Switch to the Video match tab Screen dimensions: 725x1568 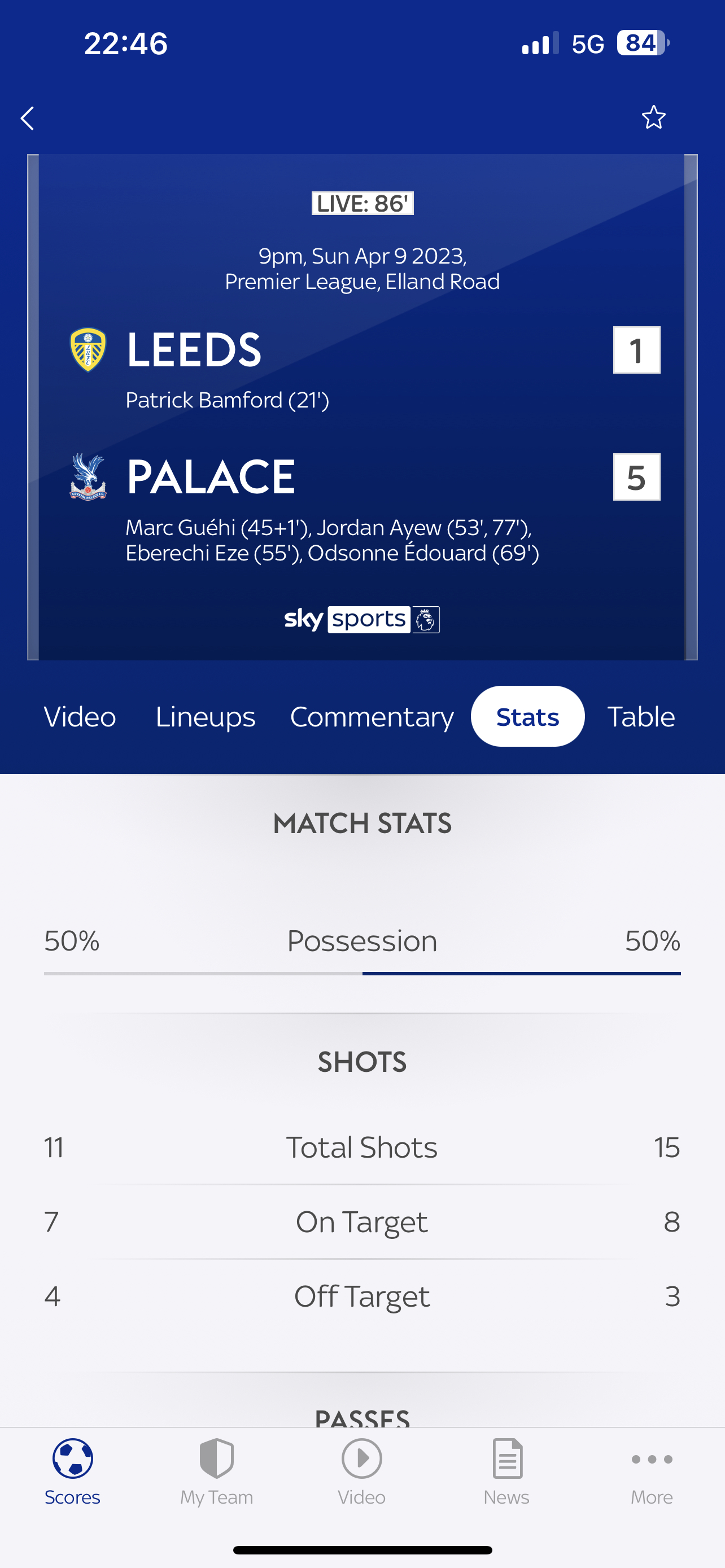[x=80, y=716]
